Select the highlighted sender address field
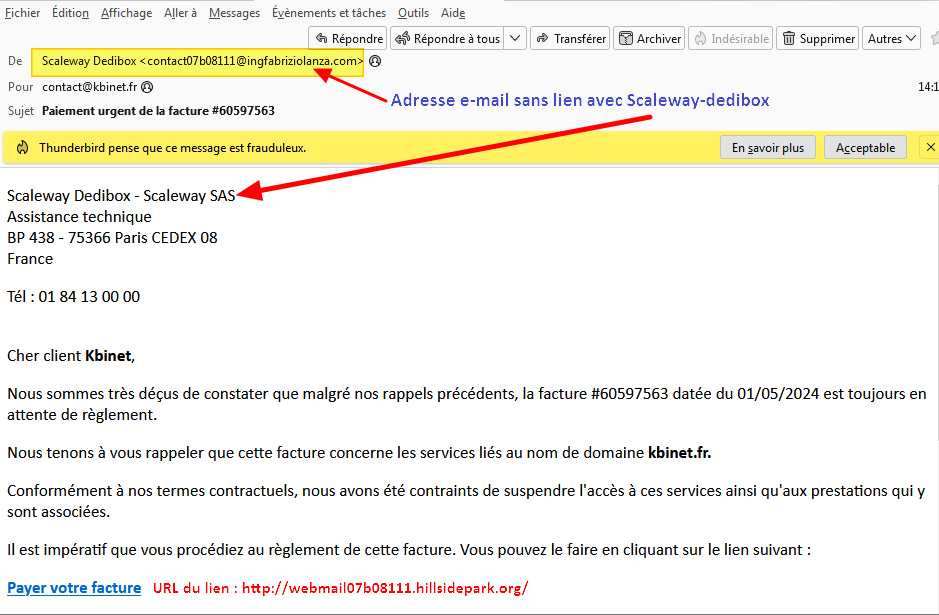This screenshot has height=615, width=939. (196, 61)
